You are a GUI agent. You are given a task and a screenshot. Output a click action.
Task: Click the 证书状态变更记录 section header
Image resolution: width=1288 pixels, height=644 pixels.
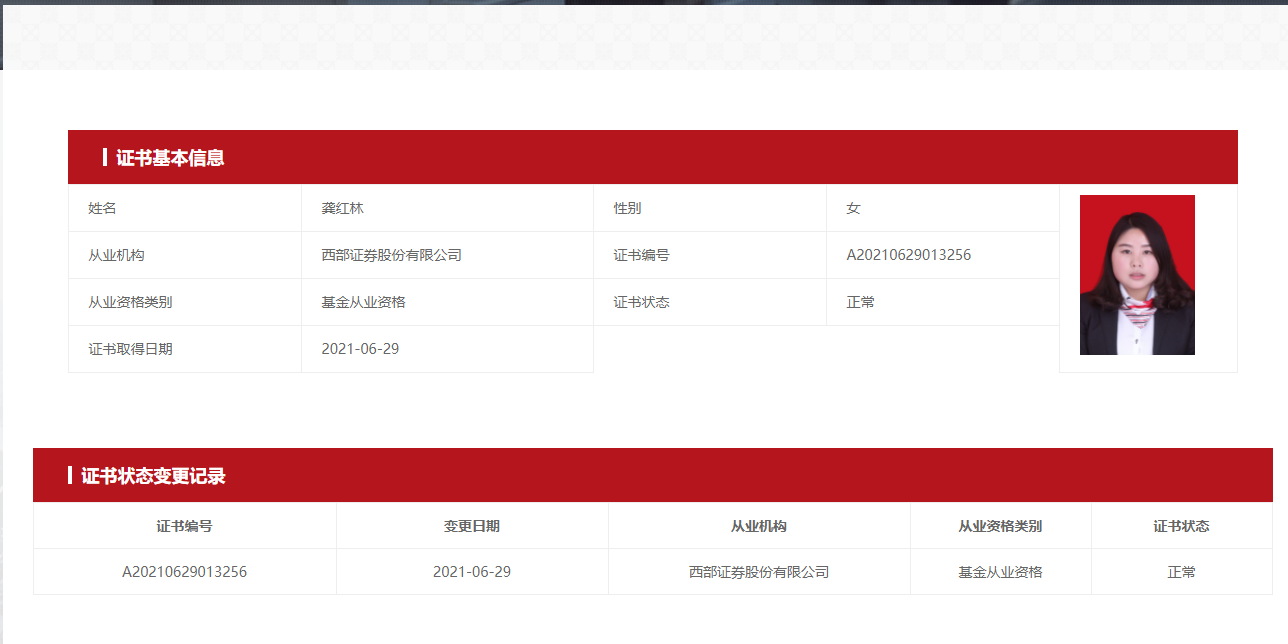(153, 476)
